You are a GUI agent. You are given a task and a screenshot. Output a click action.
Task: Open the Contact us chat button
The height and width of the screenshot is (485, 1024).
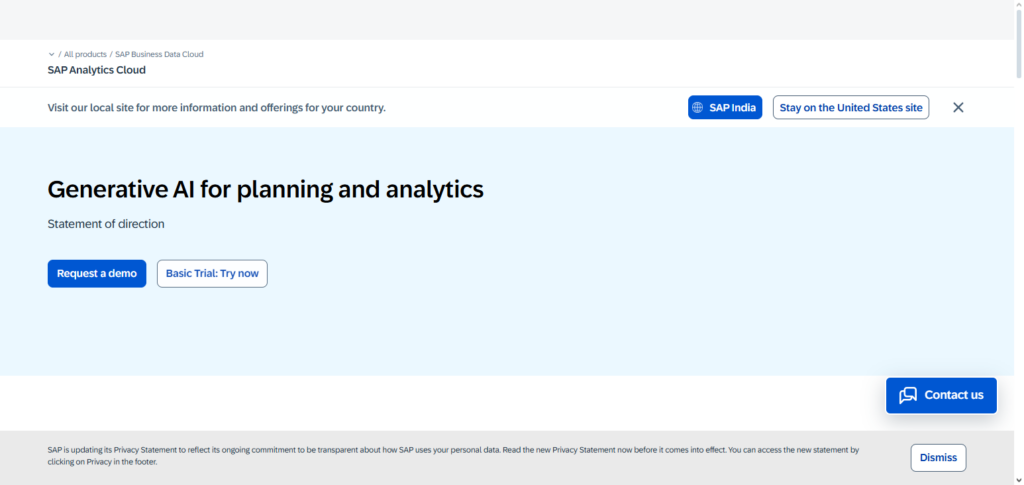click(x=941, y=396)
